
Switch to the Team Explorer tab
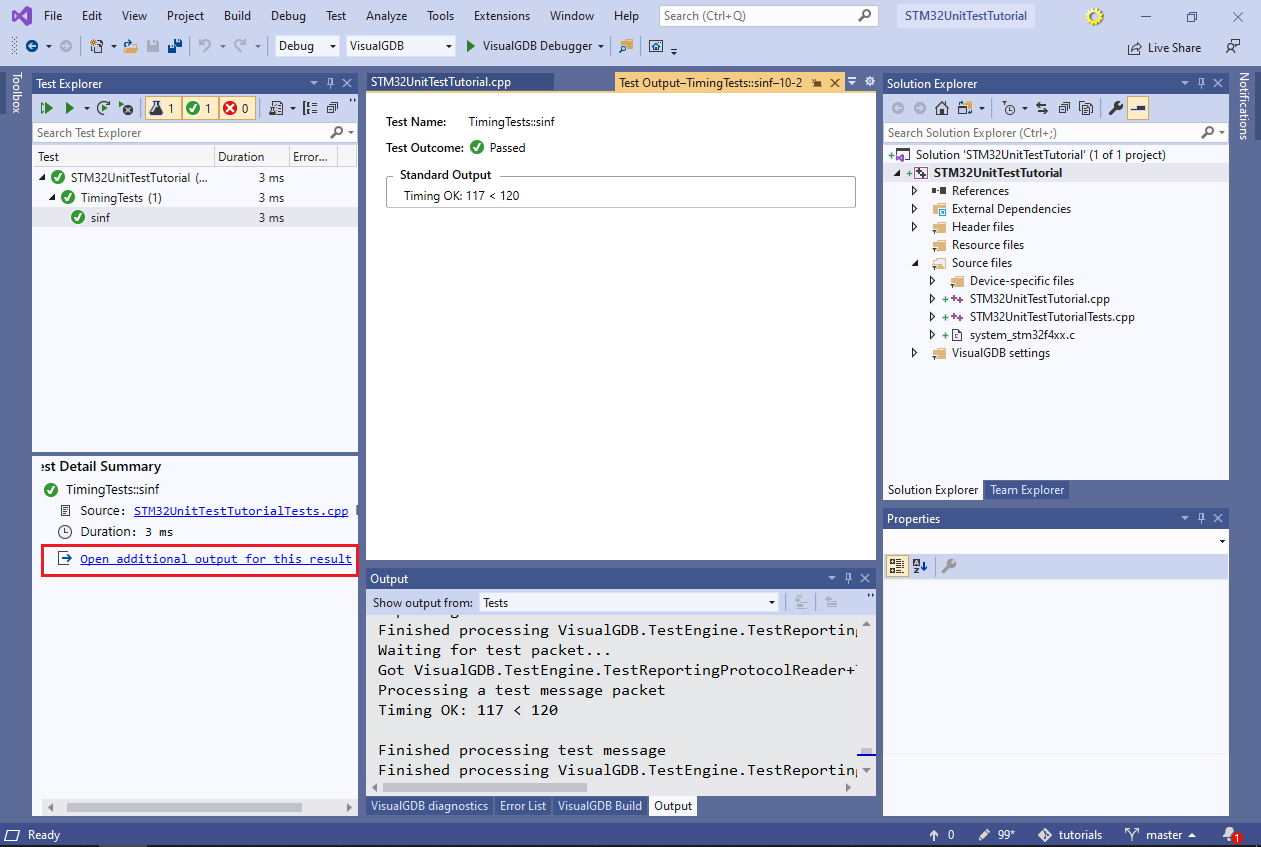coord(1027,490)
